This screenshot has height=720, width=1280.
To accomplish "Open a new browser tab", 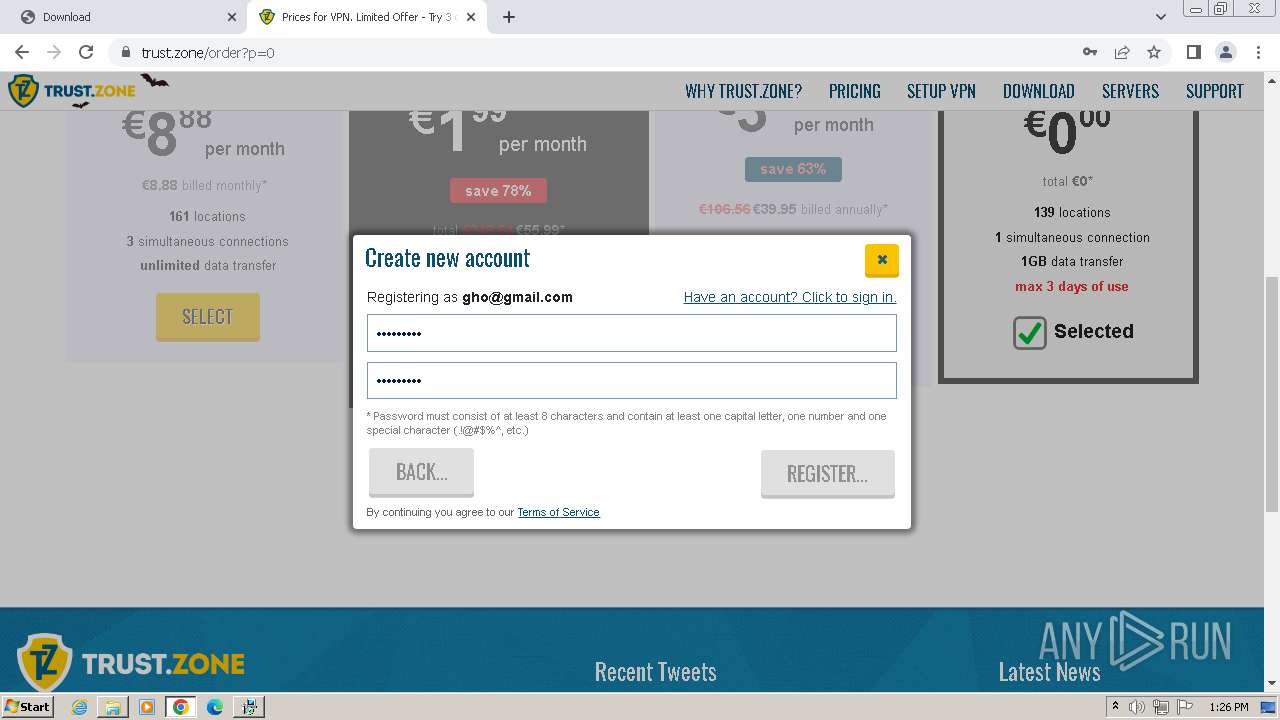I will 509,17.
